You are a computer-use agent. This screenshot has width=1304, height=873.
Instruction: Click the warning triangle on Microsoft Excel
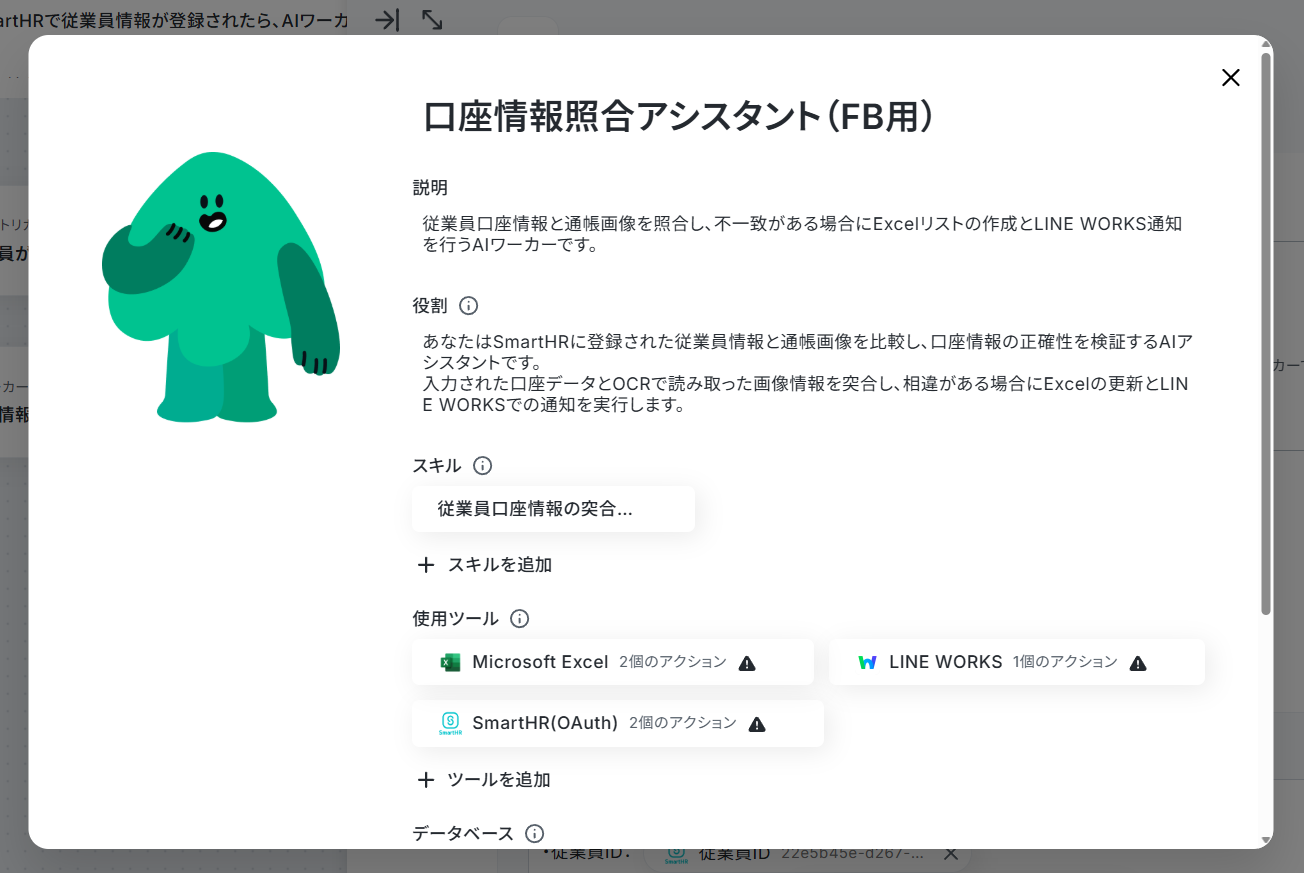[747, 663]
